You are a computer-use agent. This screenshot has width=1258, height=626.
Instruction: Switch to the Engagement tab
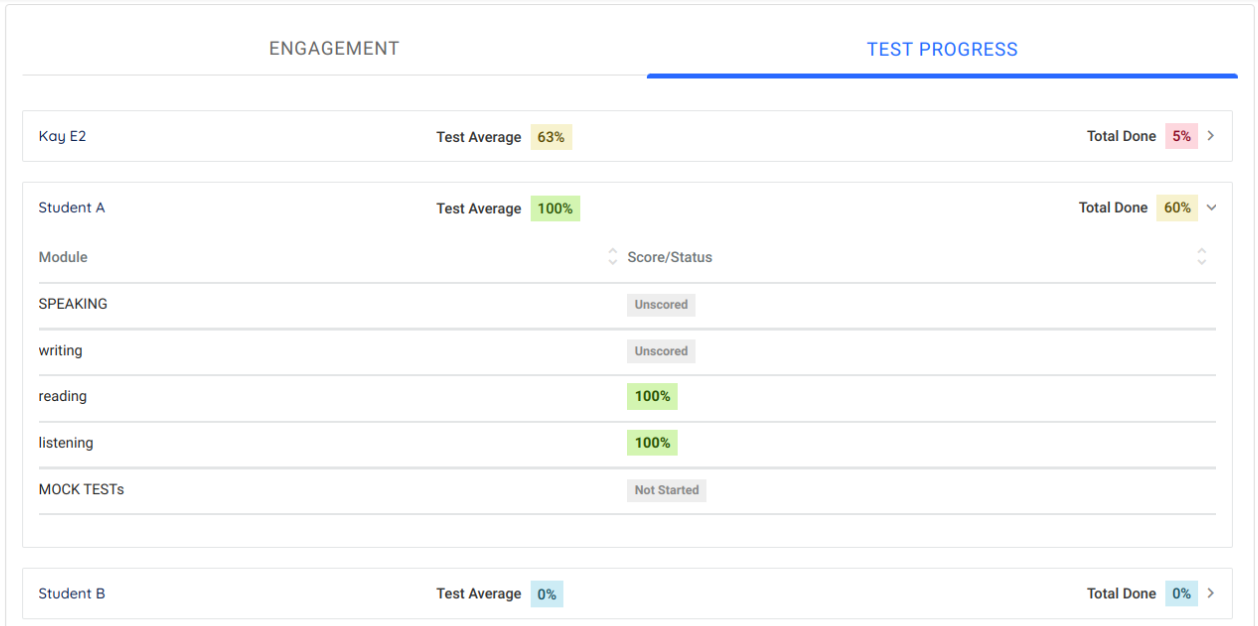(x=334, y=48)
